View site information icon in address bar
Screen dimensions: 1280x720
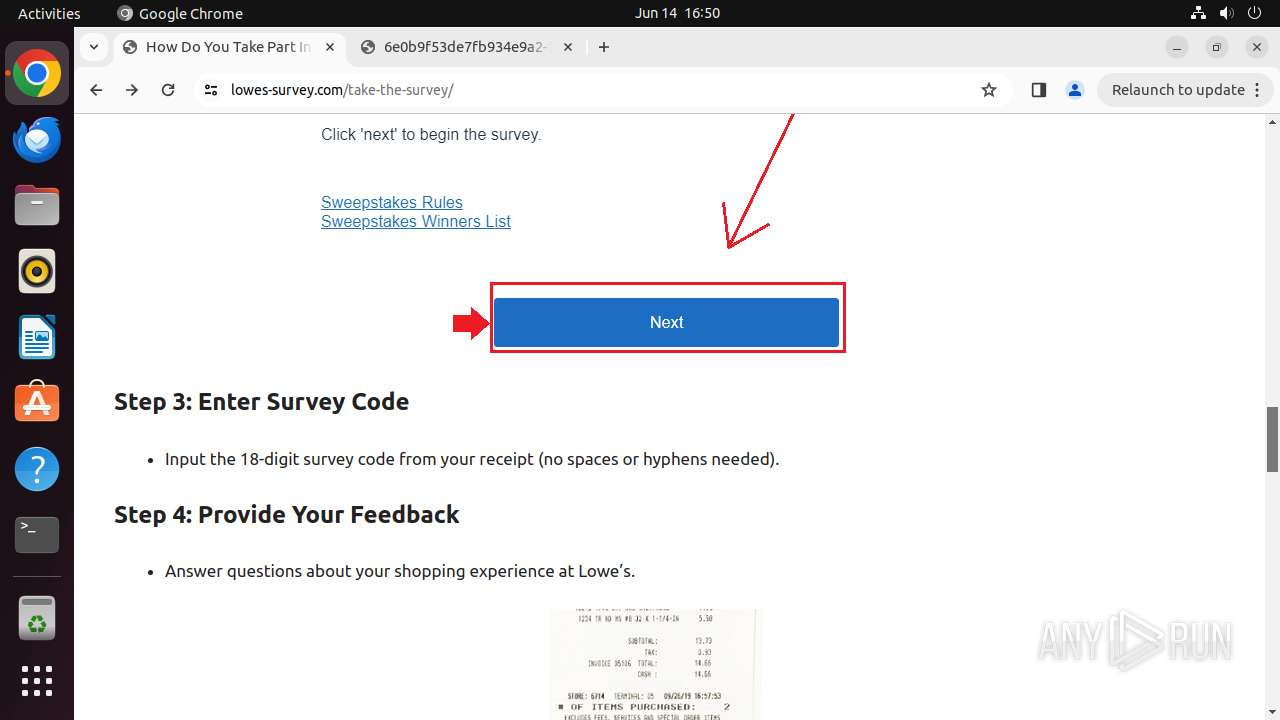[x=210, y=90]
